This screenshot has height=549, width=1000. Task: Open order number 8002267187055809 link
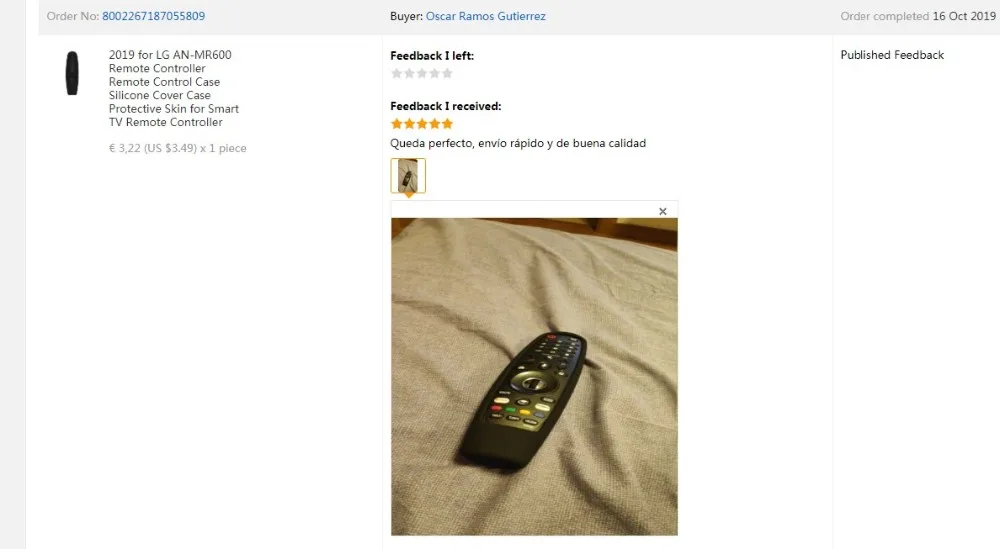pyautogui.click(x=154, y=16)
